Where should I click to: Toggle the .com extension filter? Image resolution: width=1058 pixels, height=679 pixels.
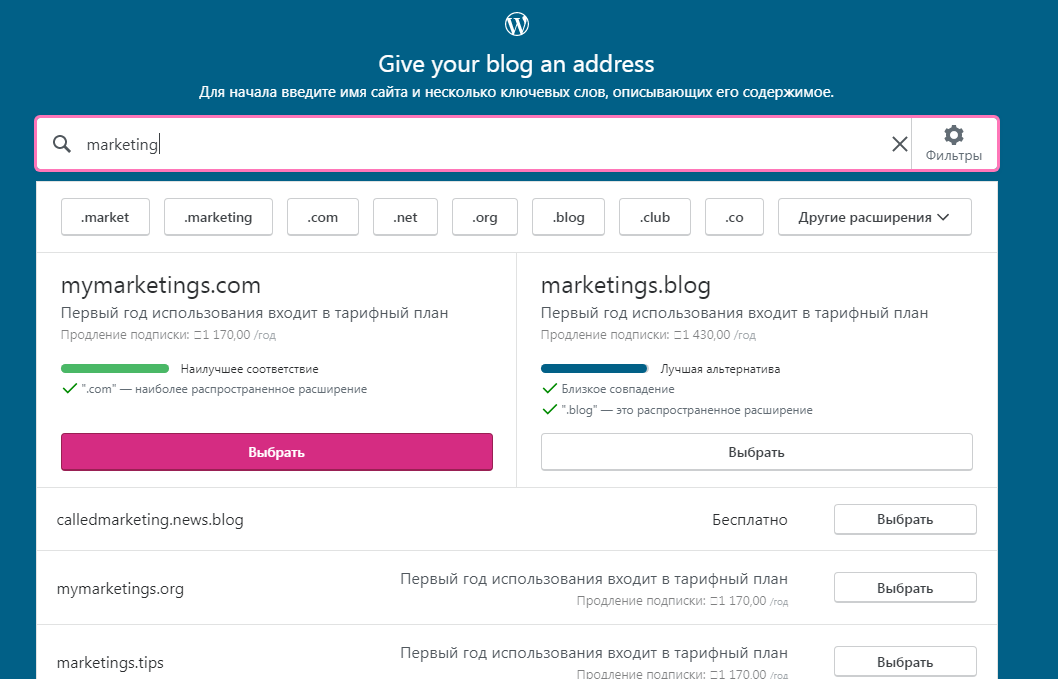(323, 217)
